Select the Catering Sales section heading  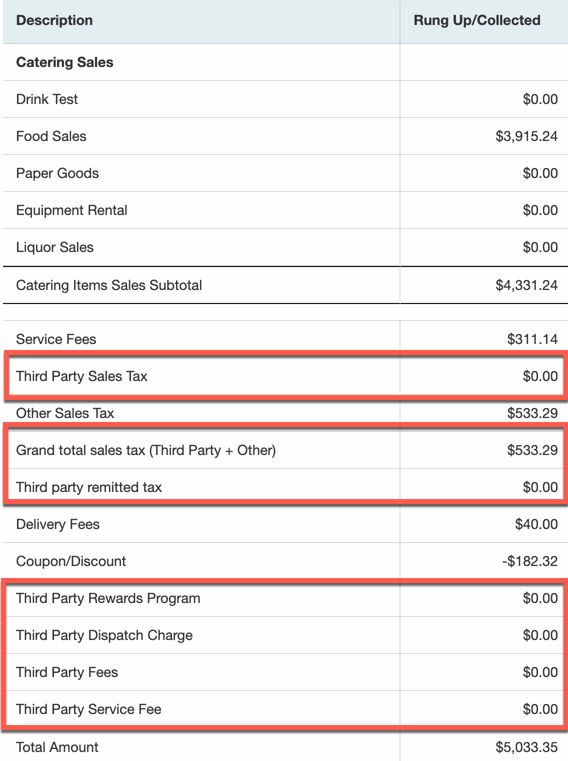coord(65,62)
